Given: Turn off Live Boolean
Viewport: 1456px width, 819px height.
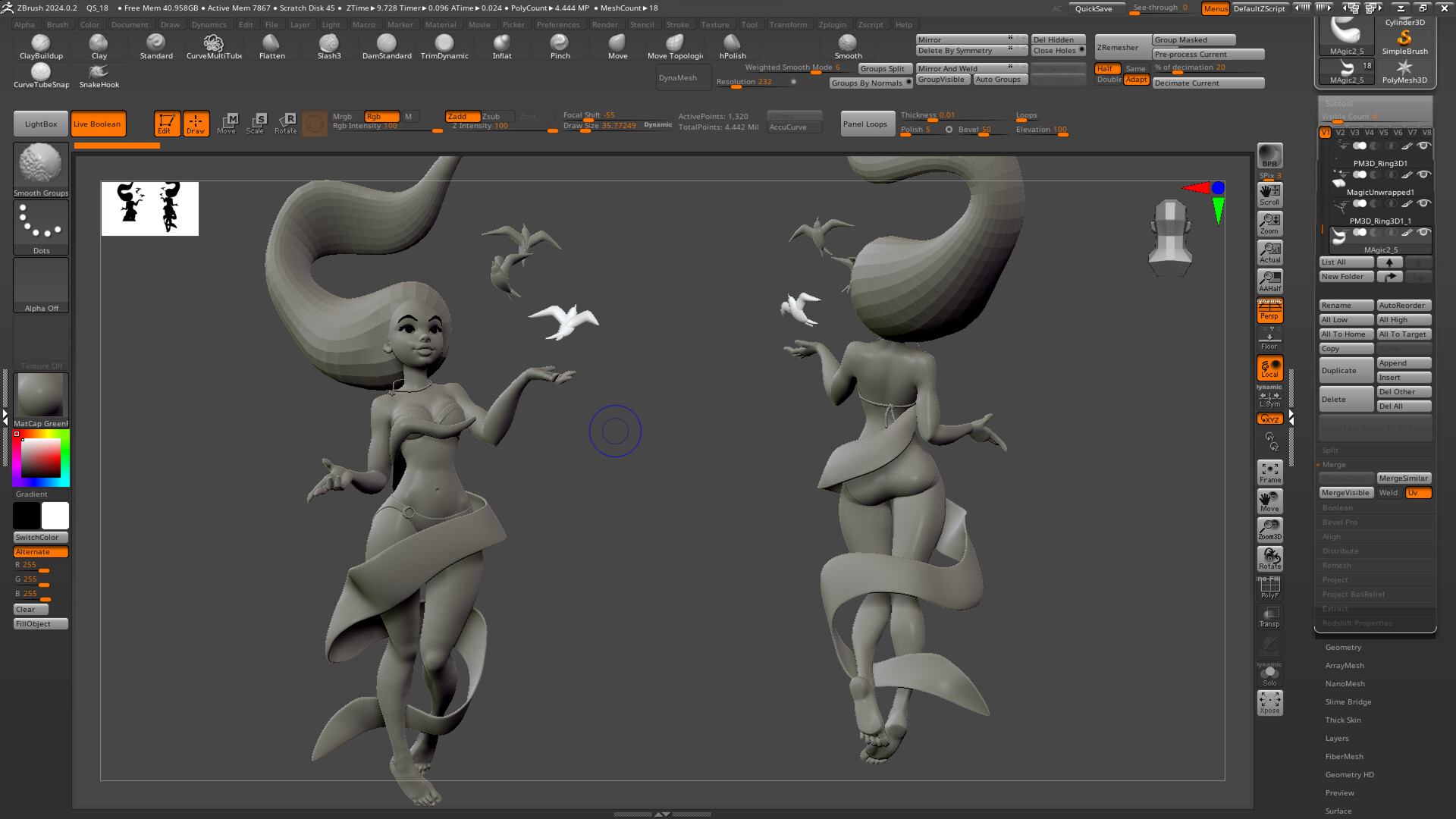Looking at the screenshot, I should [98, 124].
